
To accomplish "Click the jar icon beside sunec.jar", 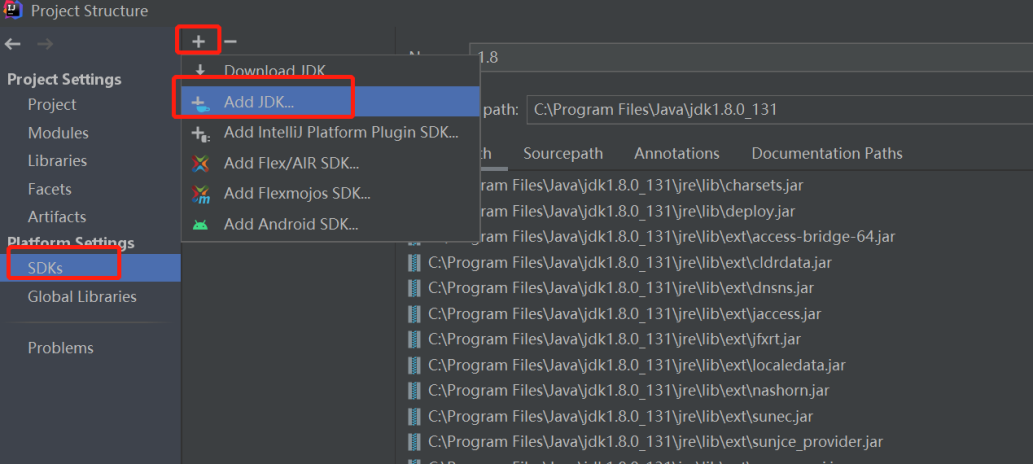I will [x=414, y=417].
